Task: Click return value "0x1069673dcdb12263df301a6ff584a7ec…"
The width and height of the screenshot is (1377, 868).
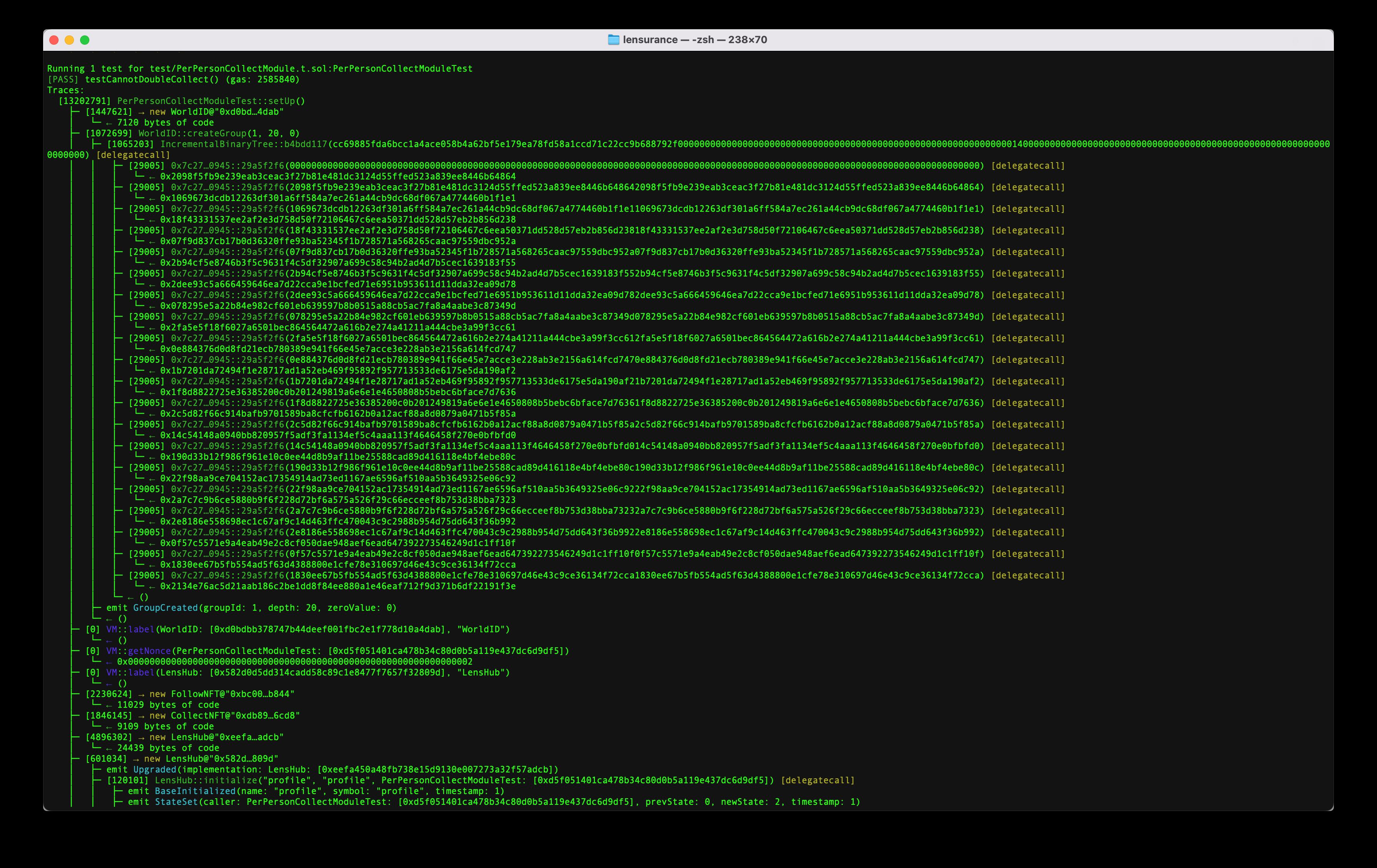Action: click(338, 198)
